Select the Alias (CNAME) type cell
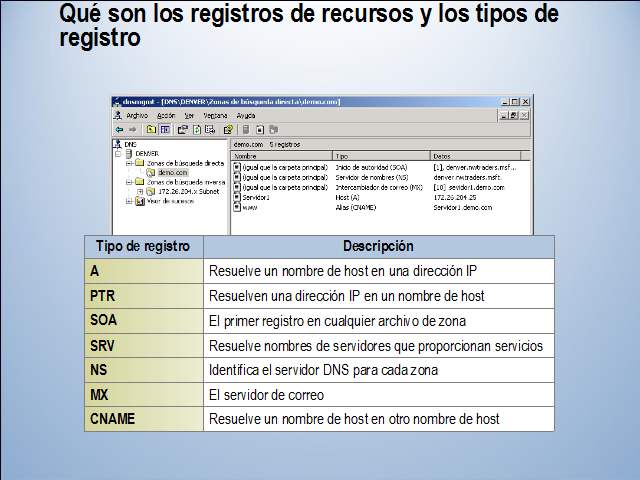The width and height of the screenshot is (640, 480). point(356,207)
